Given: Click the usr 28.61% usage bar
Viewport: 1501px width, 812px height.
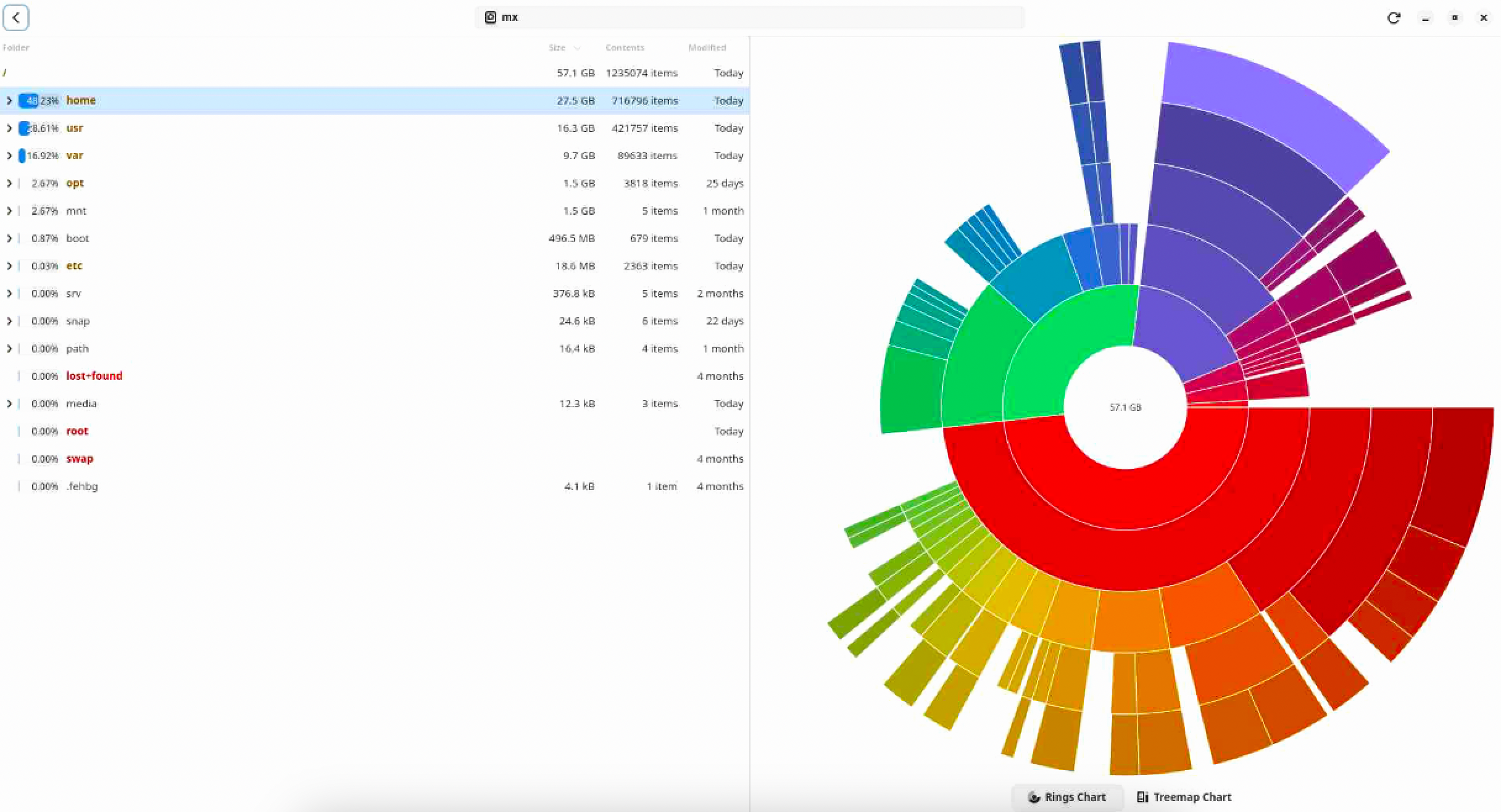Looking at the screenshot, I should [39, 128].
